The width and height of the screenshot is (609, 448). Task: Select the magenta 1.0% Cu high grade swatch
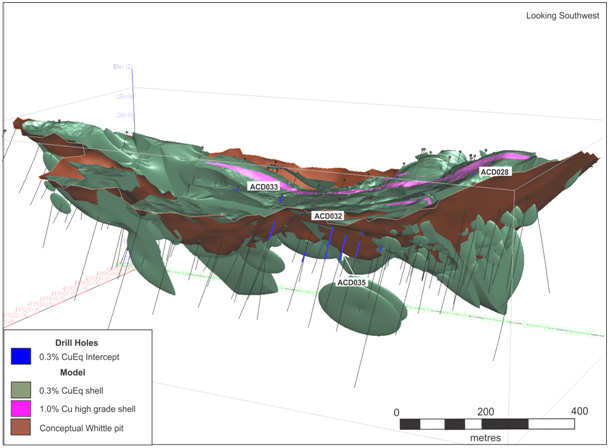pos(19,409)
